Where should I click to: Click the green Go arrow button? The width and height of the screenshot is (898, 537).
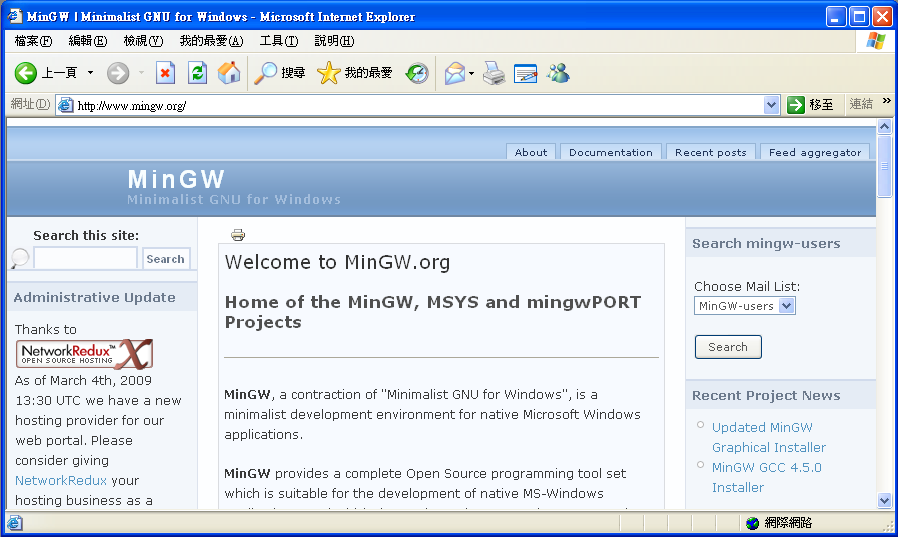pos(796,105)
